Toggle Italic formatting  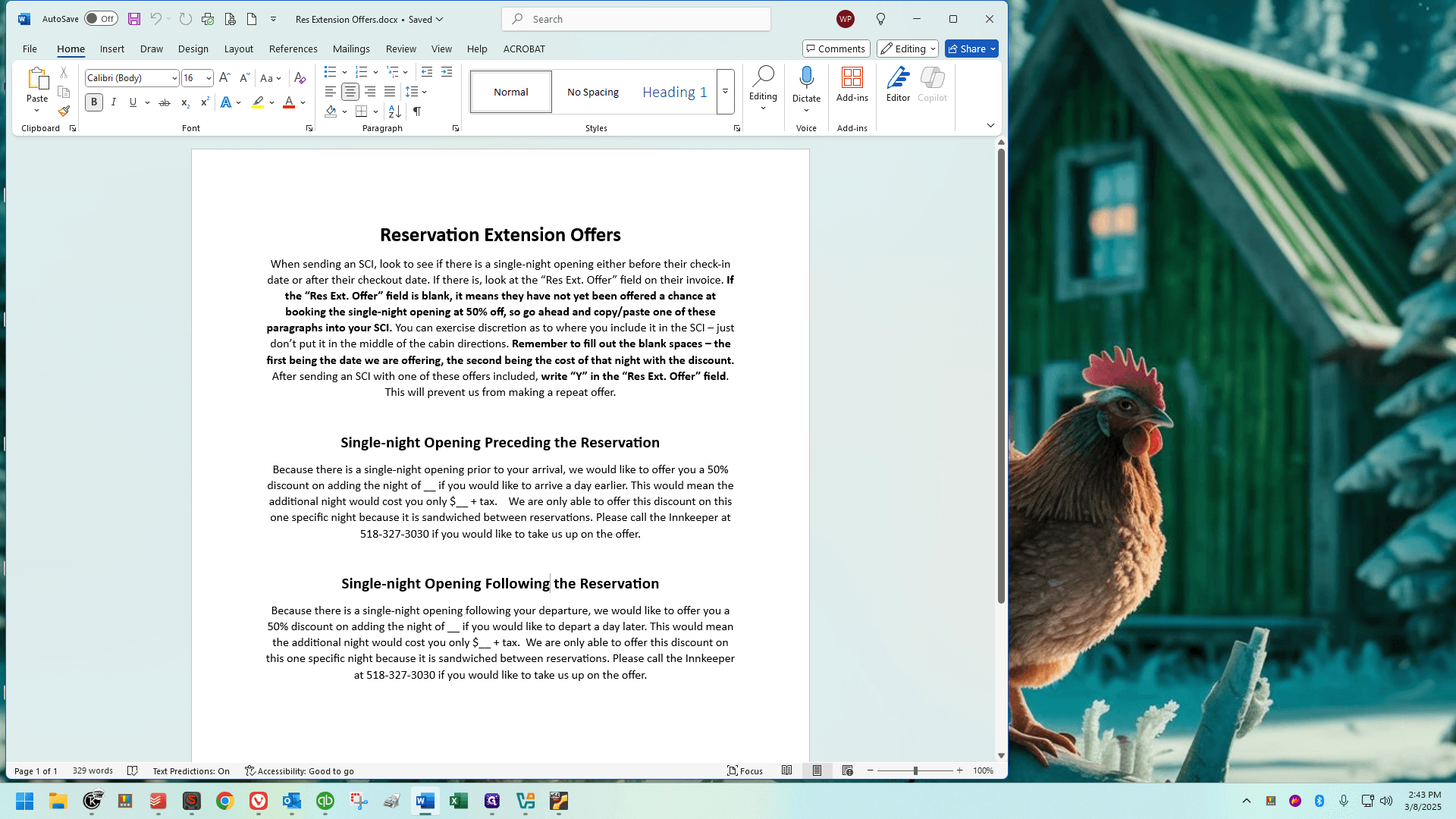[114, 102]
